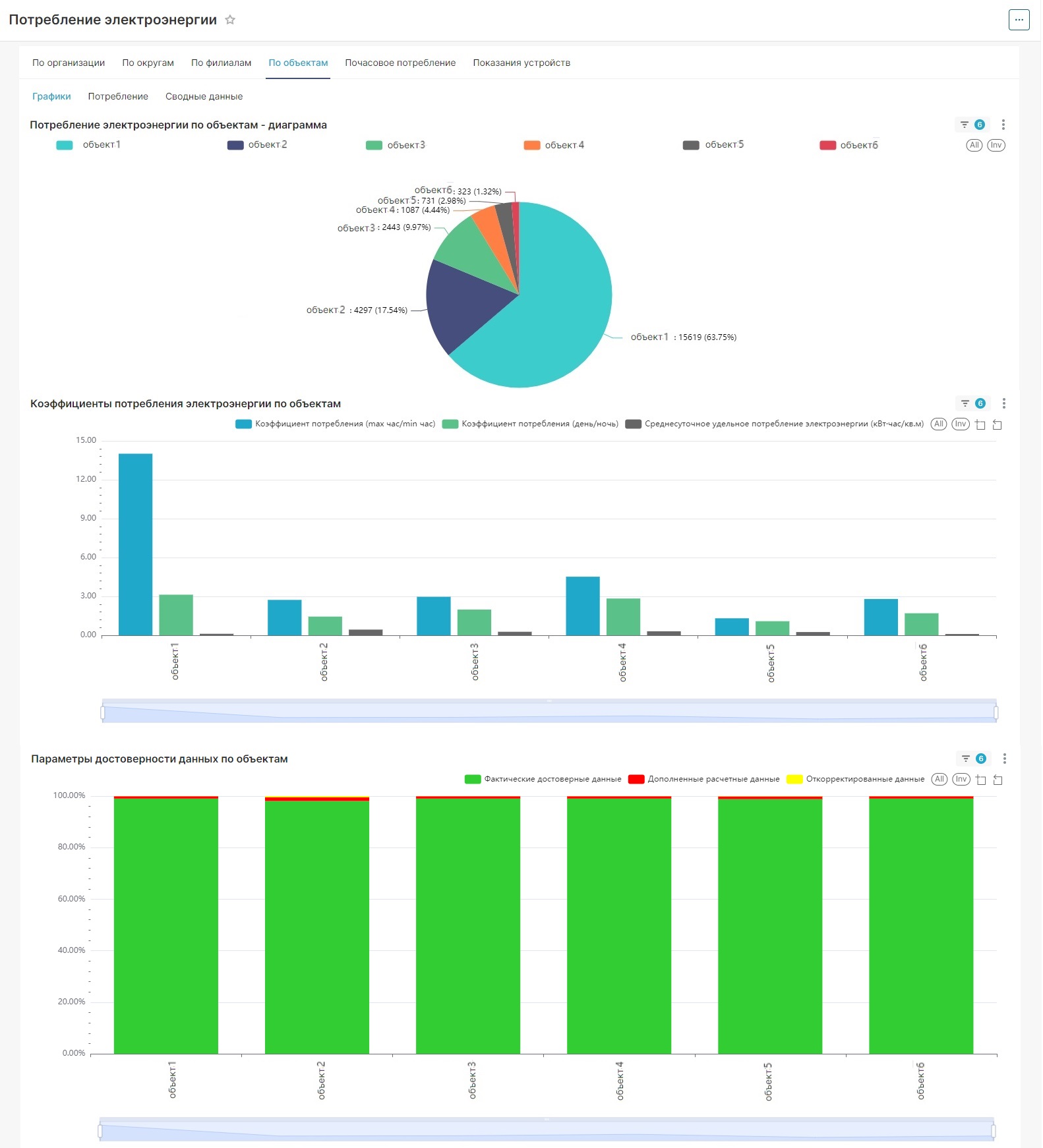
Task: Switch to the По организации tab
Action: pyautogui.click(x=69, y=63)
